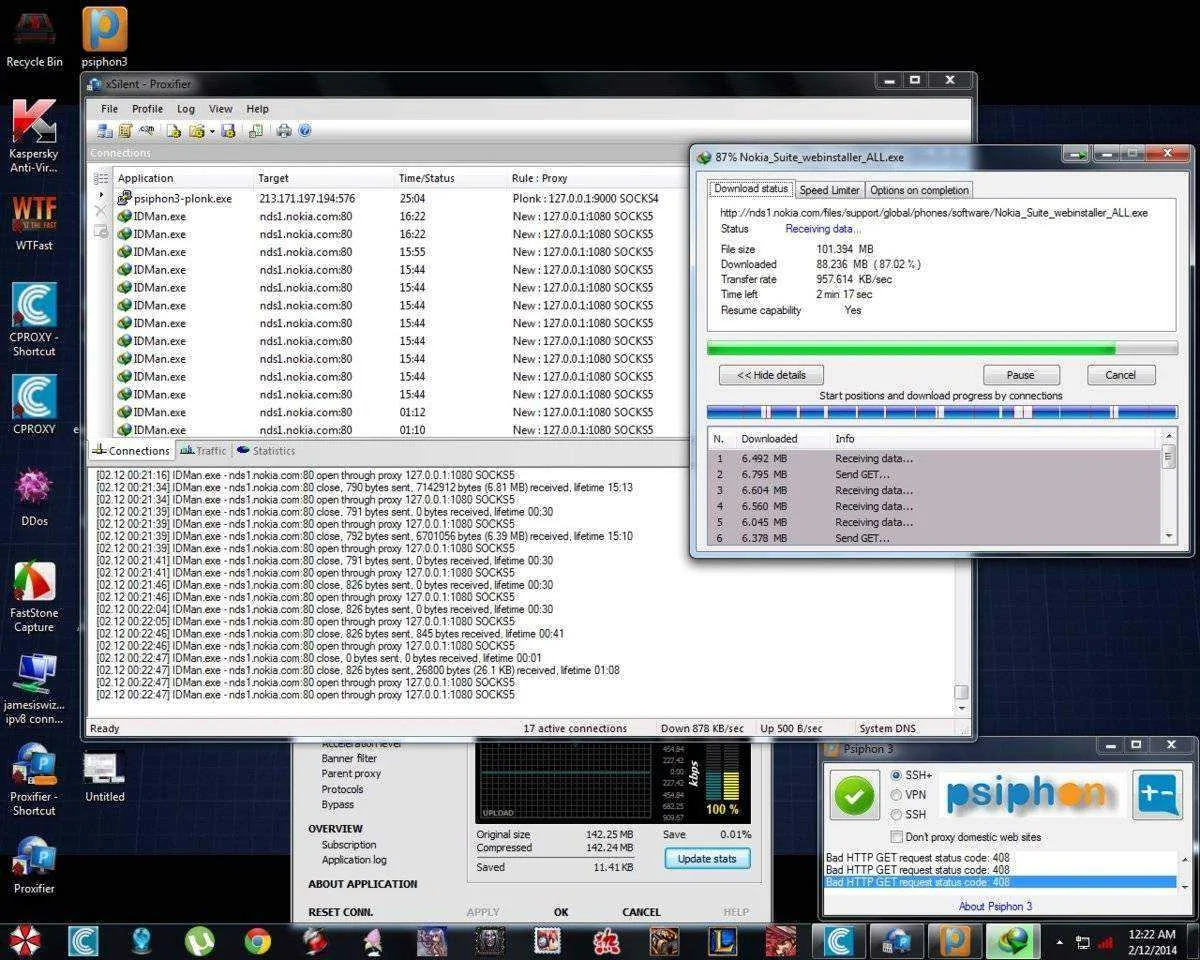This screenshot has width=1200, height=960.
Task: Click the green Psiphon connected checkmark icon
Action: click(854, 795)
